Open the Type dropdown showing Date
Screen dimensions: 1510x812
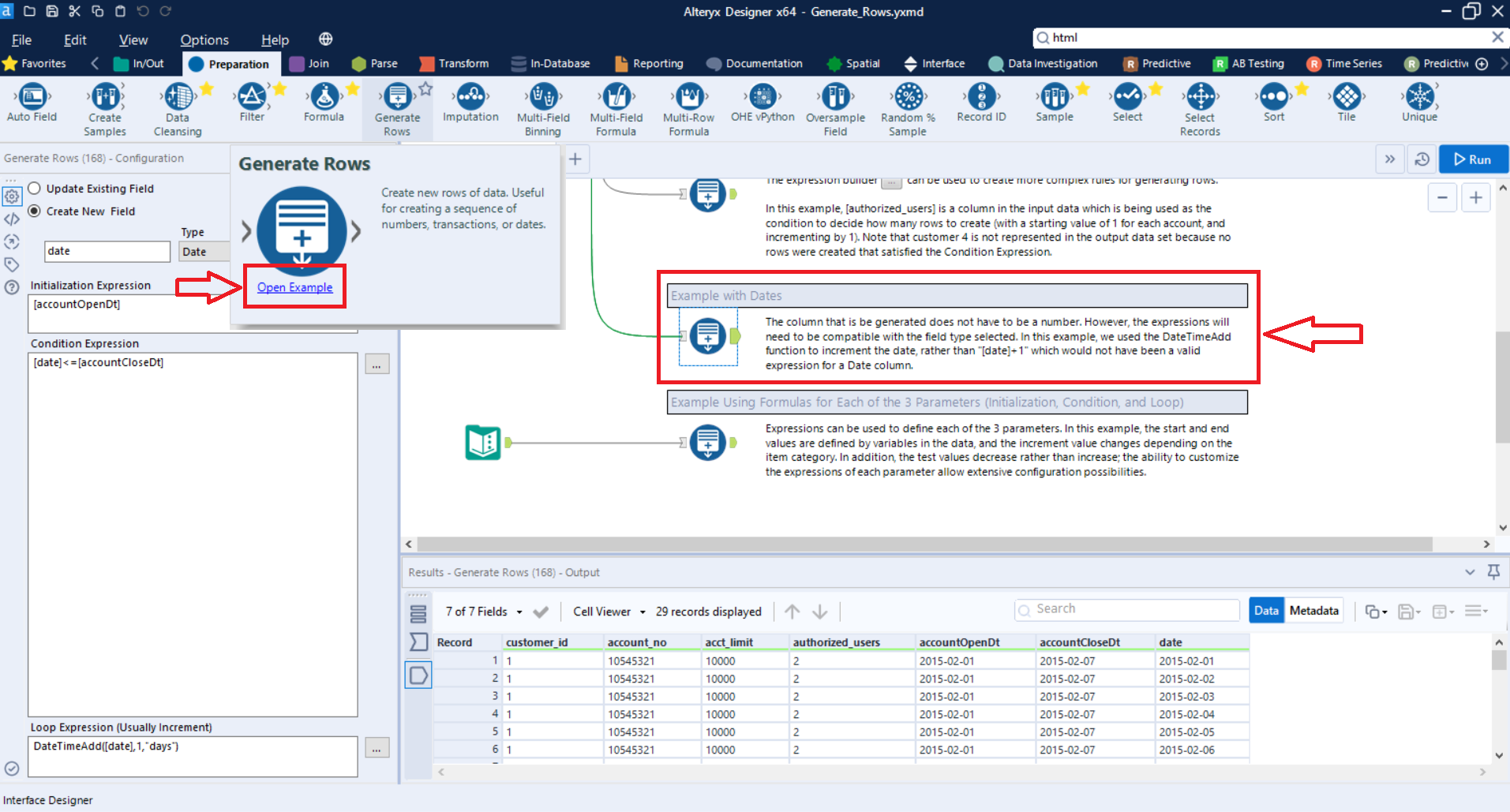tap(204, 251)
